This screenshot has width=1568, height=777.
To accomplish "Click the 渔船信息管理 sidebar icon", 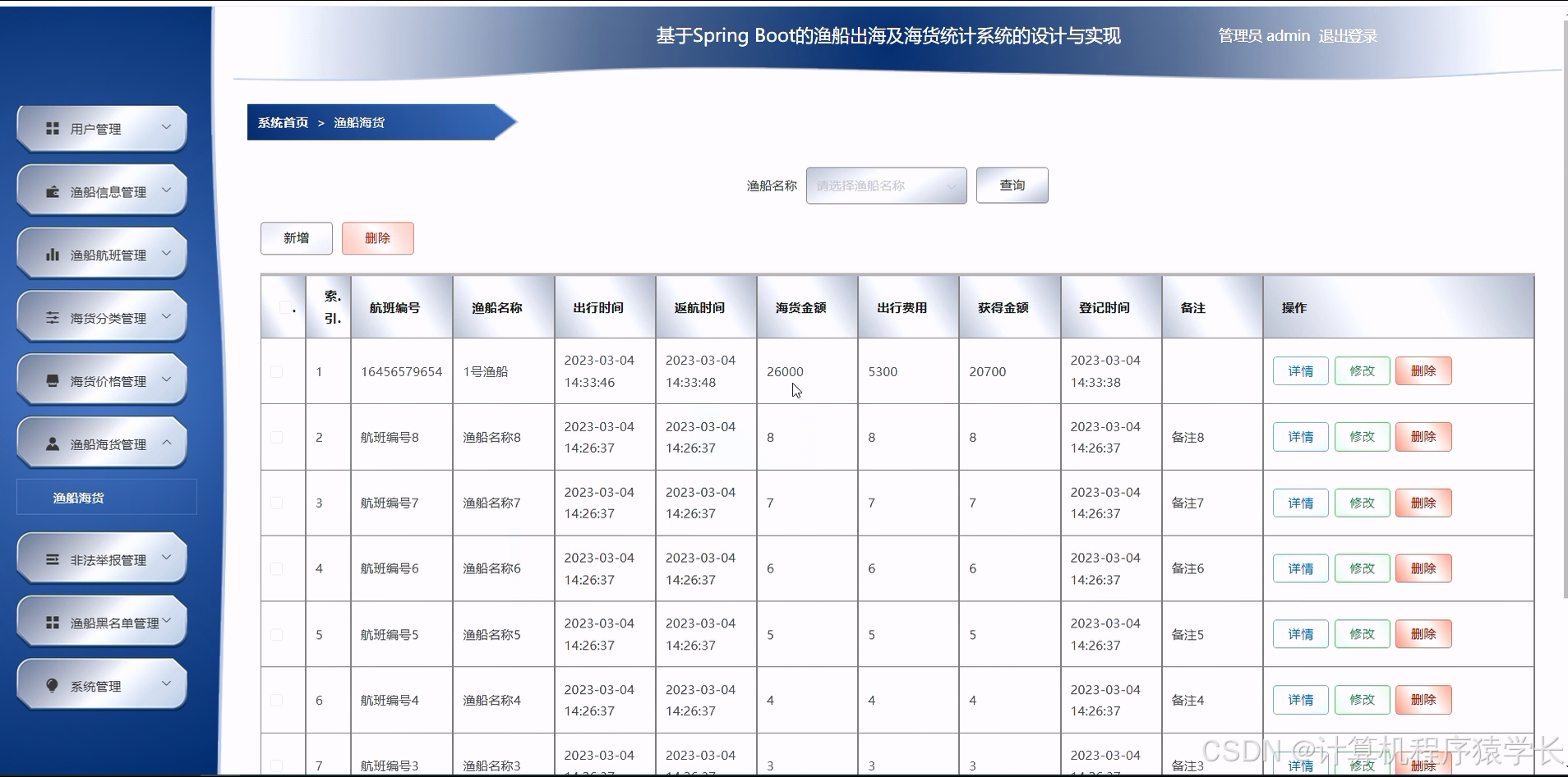I will [x=53, y=191].
